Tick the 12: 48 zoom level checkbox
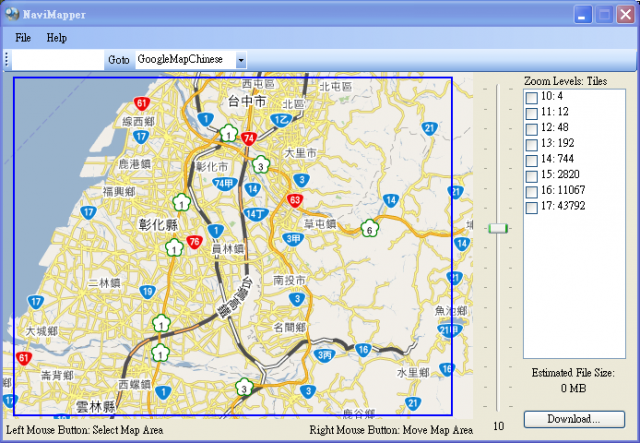The width and height of the screenshot is (640, 443). [x=531, y=129]
